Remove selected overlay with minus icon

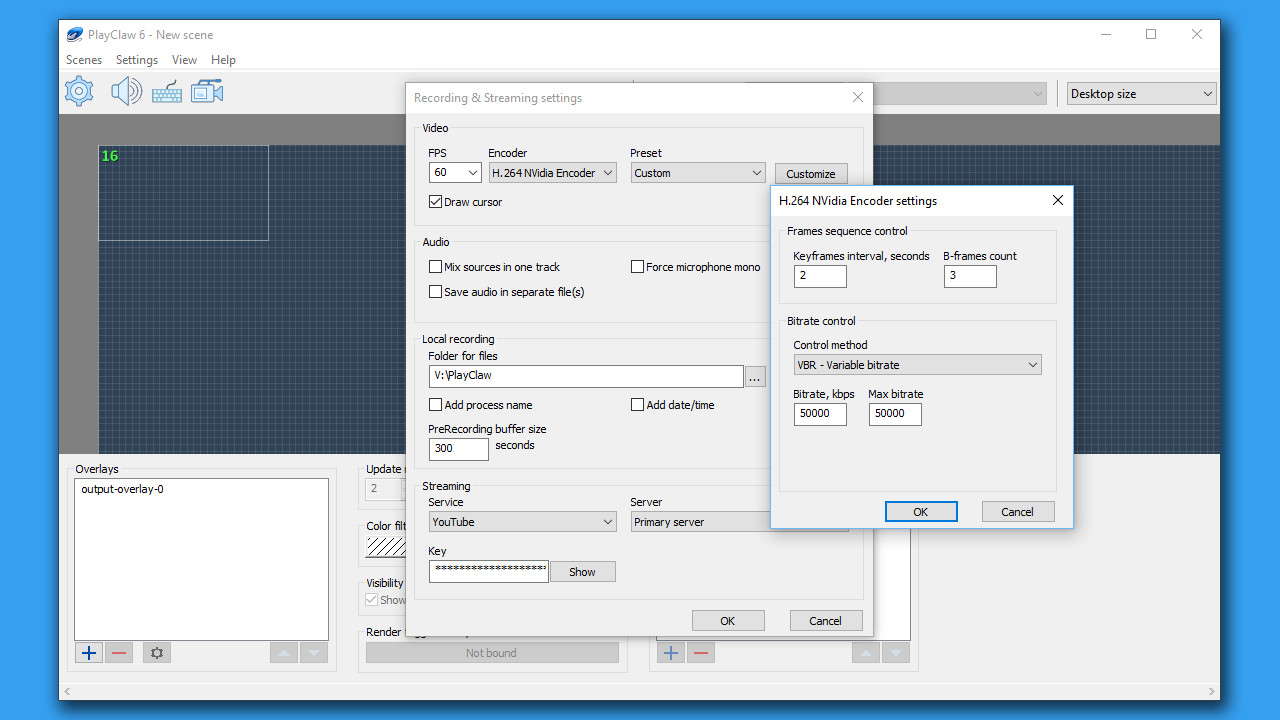click(118, 652)
